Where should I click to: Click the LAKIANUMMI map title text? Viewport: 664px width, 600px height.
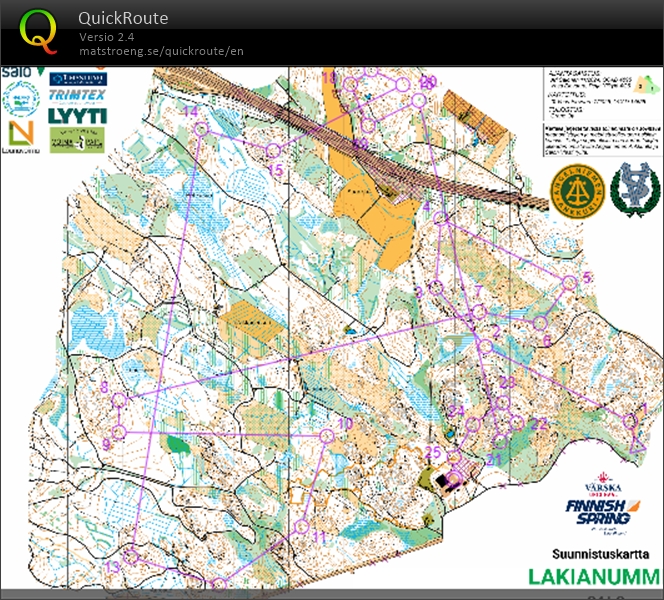click(x=593, y=577)
